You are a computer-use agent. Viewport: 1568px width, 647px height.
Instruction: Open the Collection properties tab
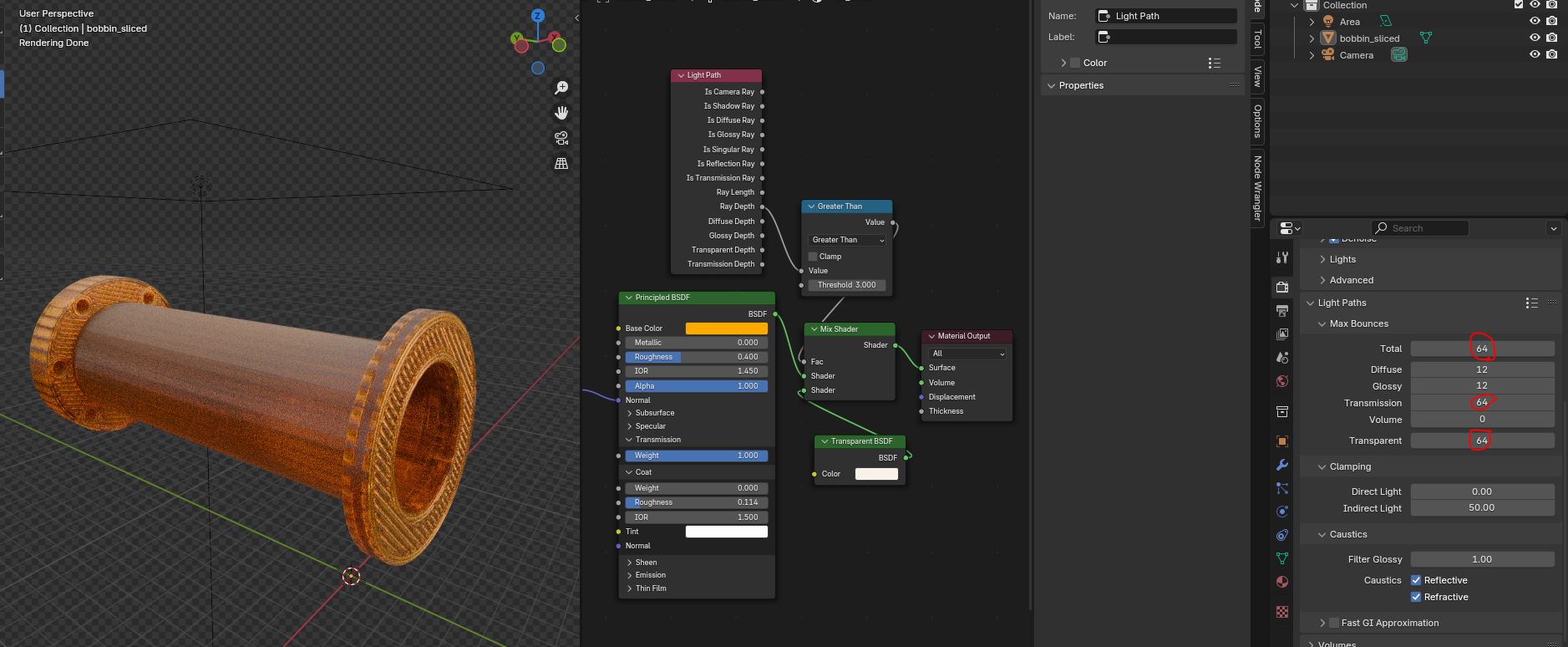(1282, 411)
